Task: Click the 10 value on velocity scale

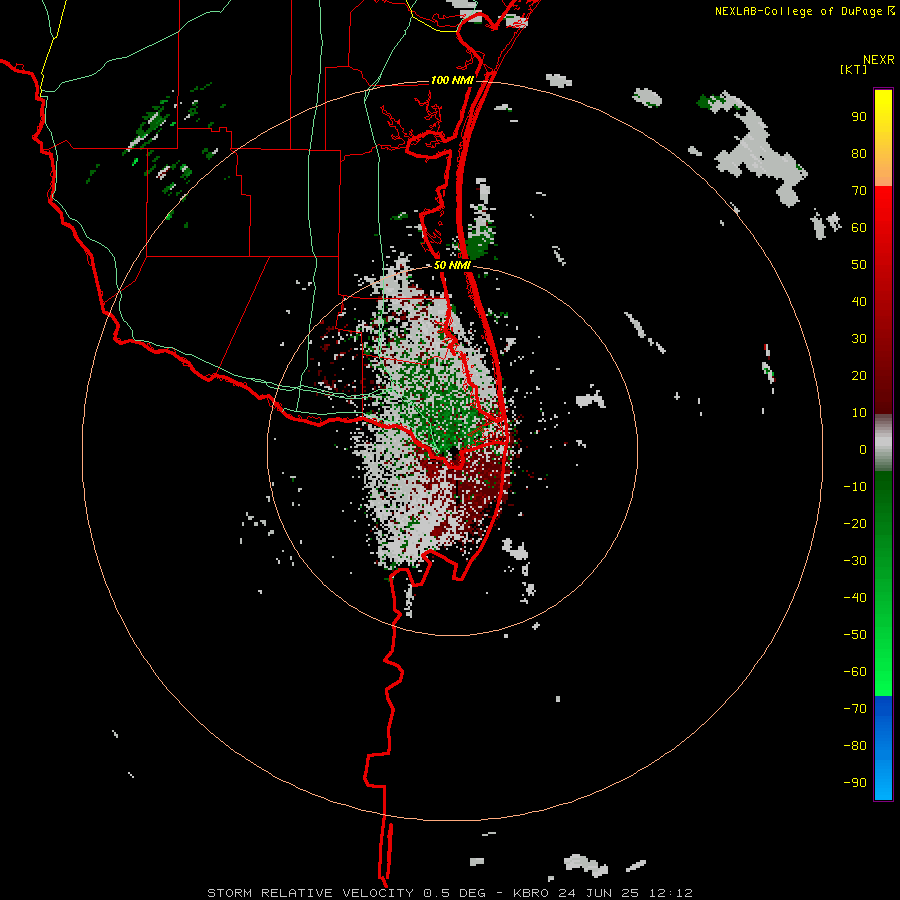Action: [x=859, y=413]
